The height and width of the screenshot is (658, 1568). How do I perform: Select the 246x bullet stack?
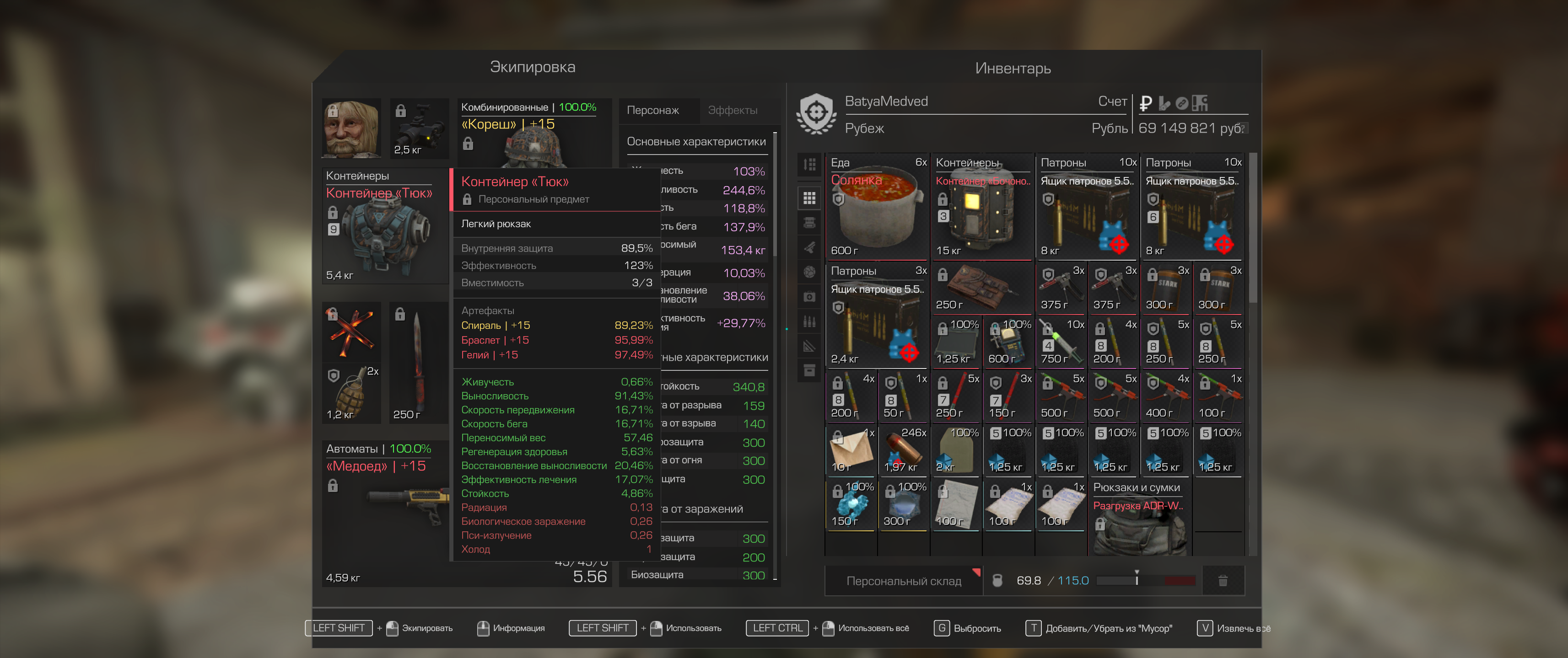pyautogui.click(x=903, y=450)
